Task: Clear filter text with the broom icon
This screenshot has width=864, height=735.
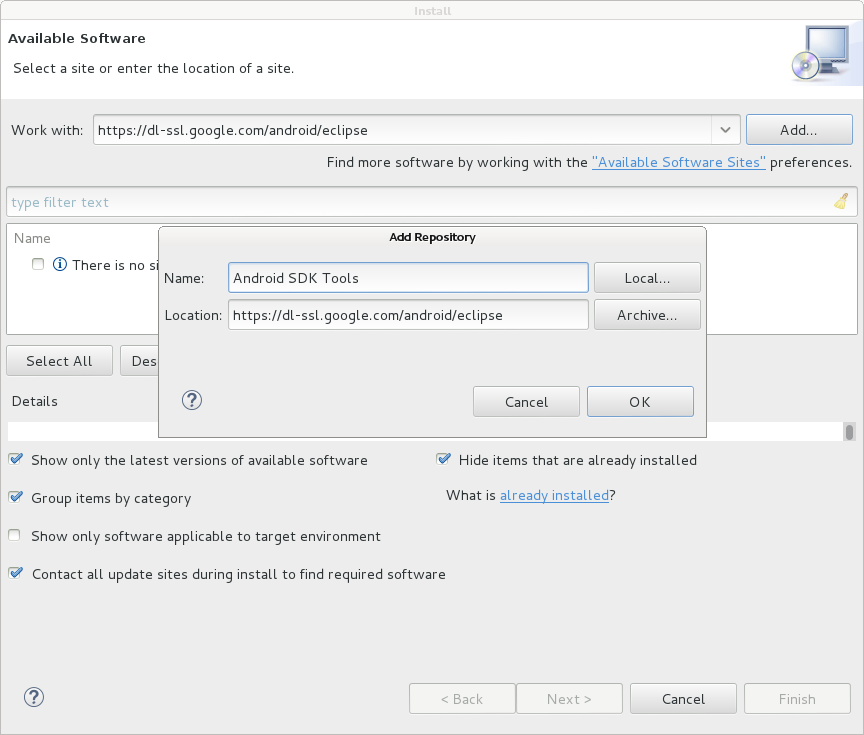Action: point(841,202)
